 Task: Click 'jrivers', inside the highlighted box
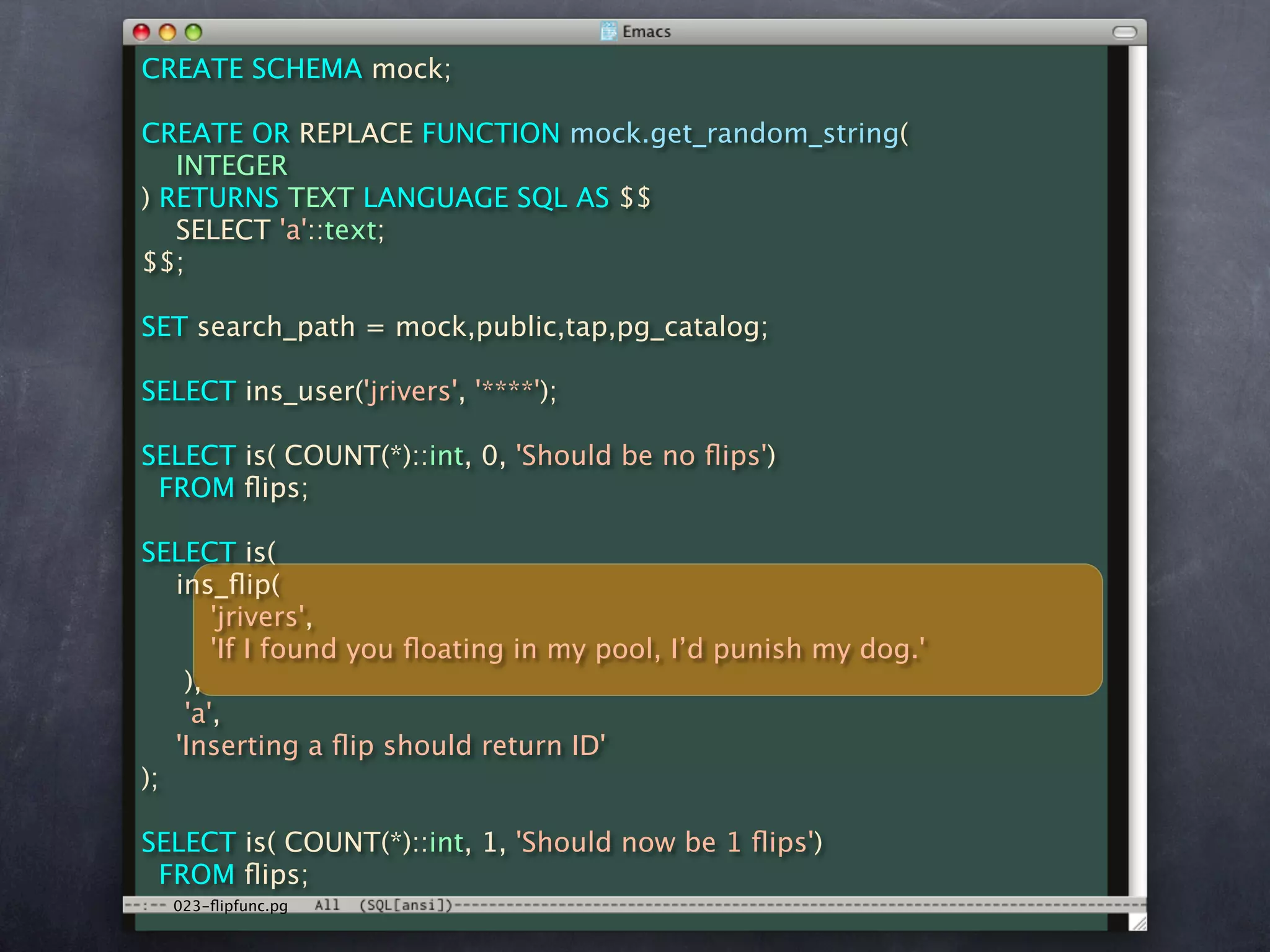261,617
